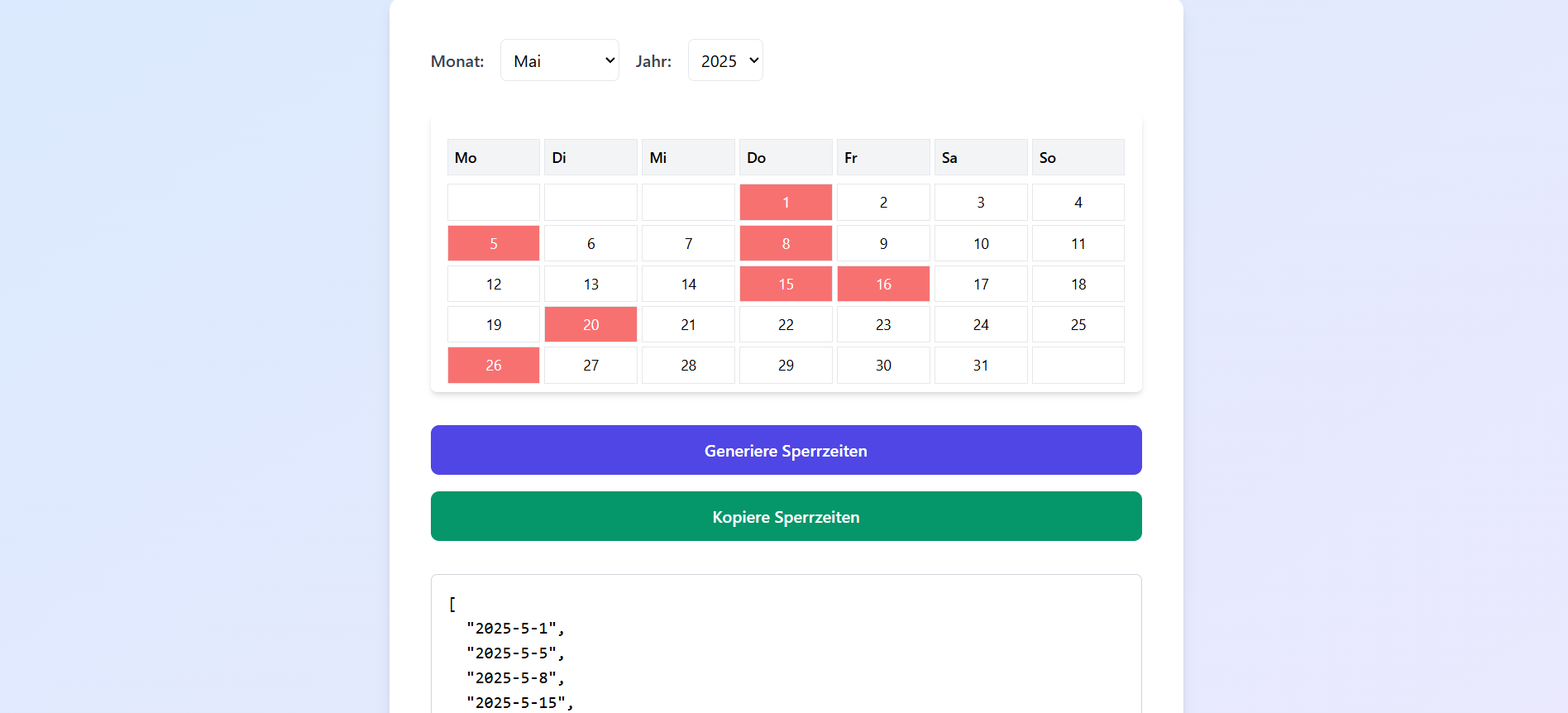Deselect blocked day 1 in calendar
1568x713 pixels.
[x=786, y=202]
